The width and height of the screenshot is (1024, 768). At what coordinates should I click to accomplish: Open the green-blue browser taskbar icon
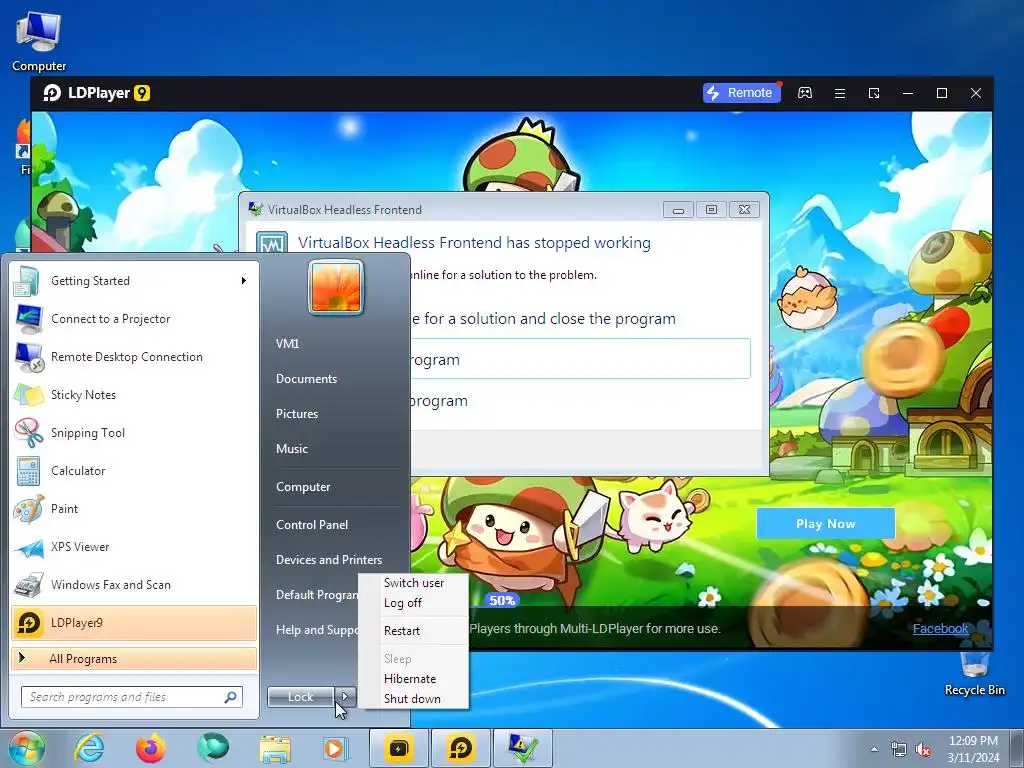click(x=213, y=748)
